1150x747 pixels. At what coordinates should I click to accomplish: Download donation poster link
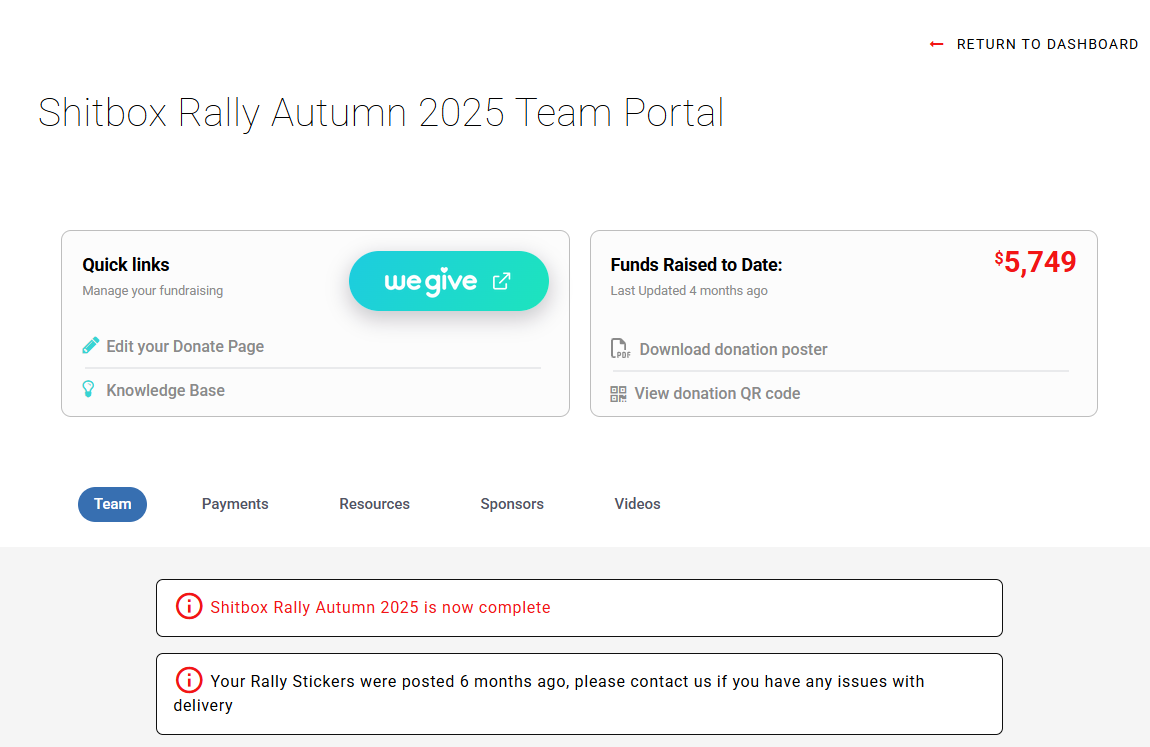[733, 349]
